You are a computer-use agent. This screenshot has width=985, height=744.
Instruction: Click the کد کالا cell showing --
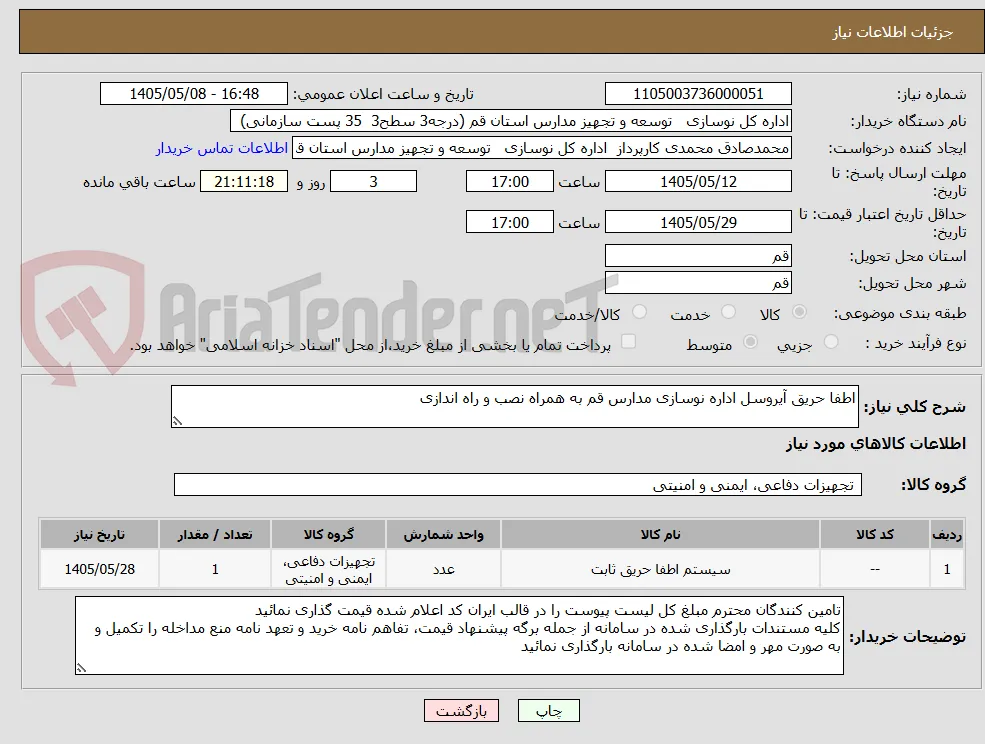875,569
